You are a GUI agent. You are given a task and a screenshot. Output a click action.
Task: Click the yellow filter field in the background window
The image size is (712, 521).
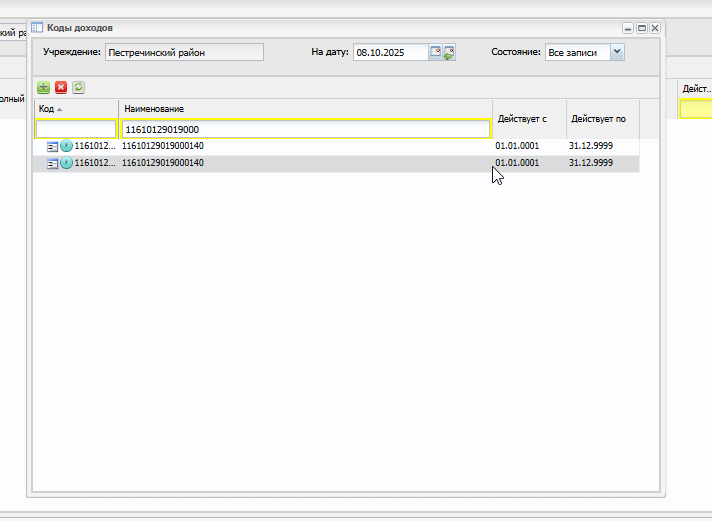696,109
